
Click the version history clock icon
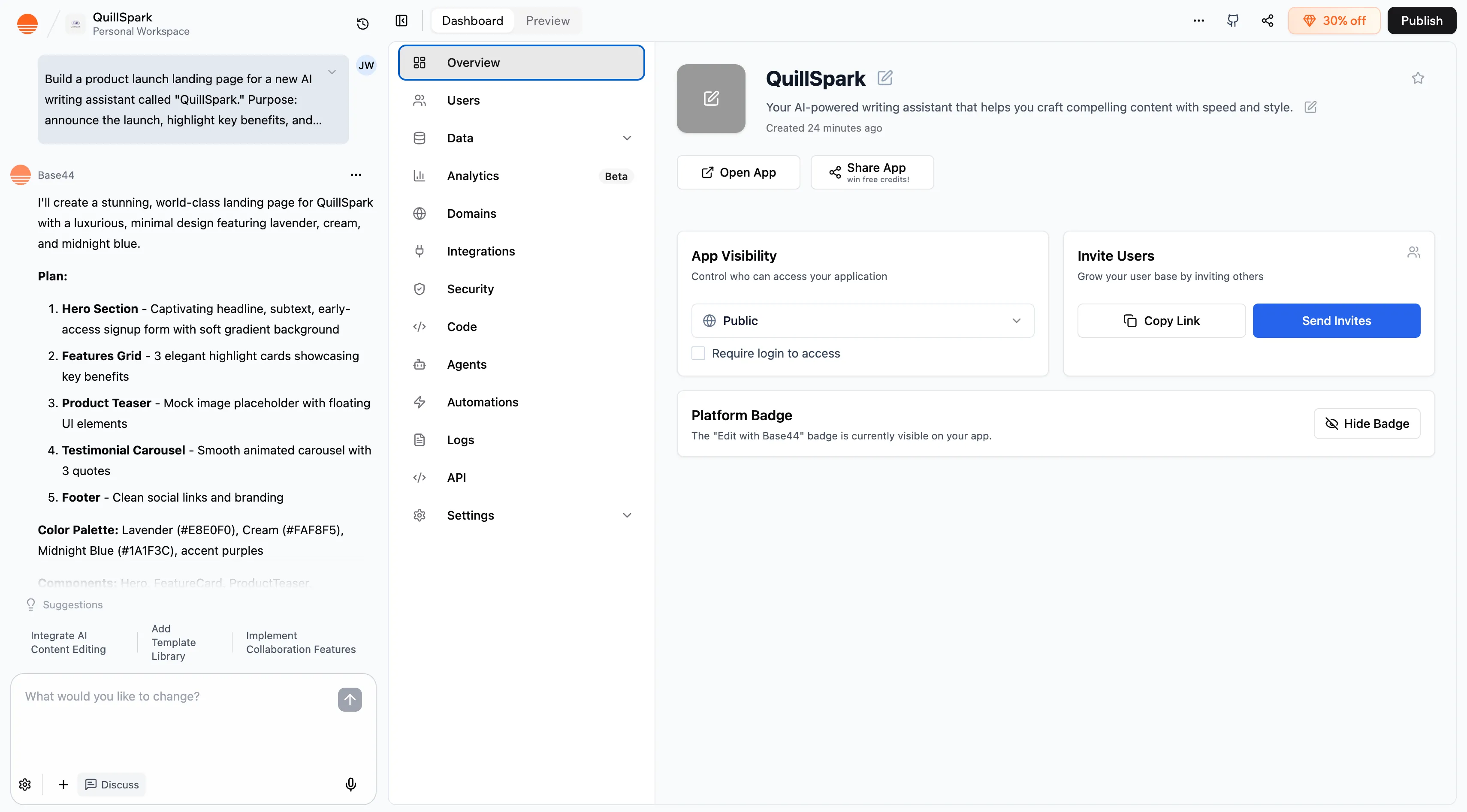[x=362, y=23]
